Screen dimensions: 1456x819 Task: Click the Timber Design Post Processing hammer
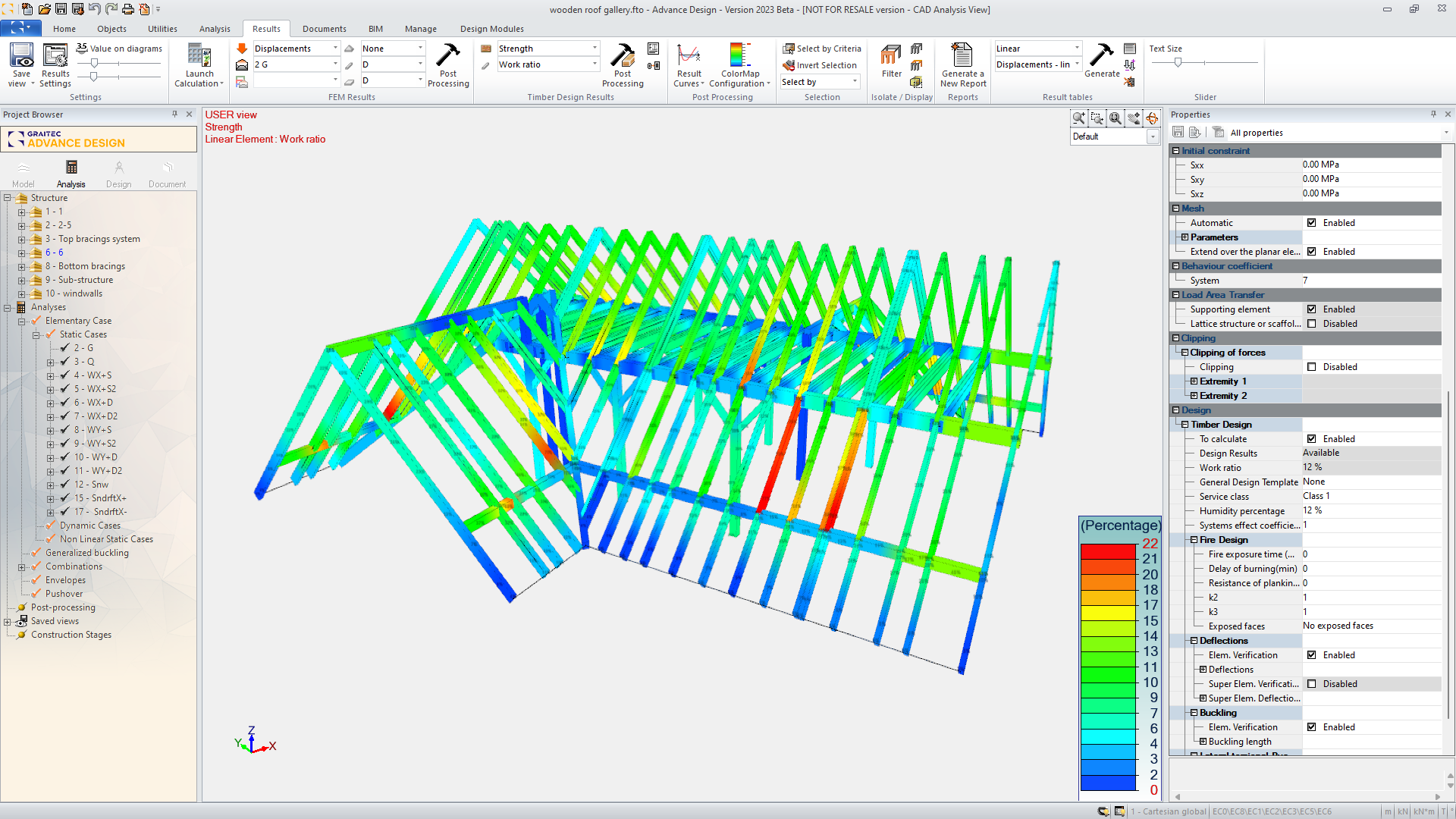click(x=623, y=56)
